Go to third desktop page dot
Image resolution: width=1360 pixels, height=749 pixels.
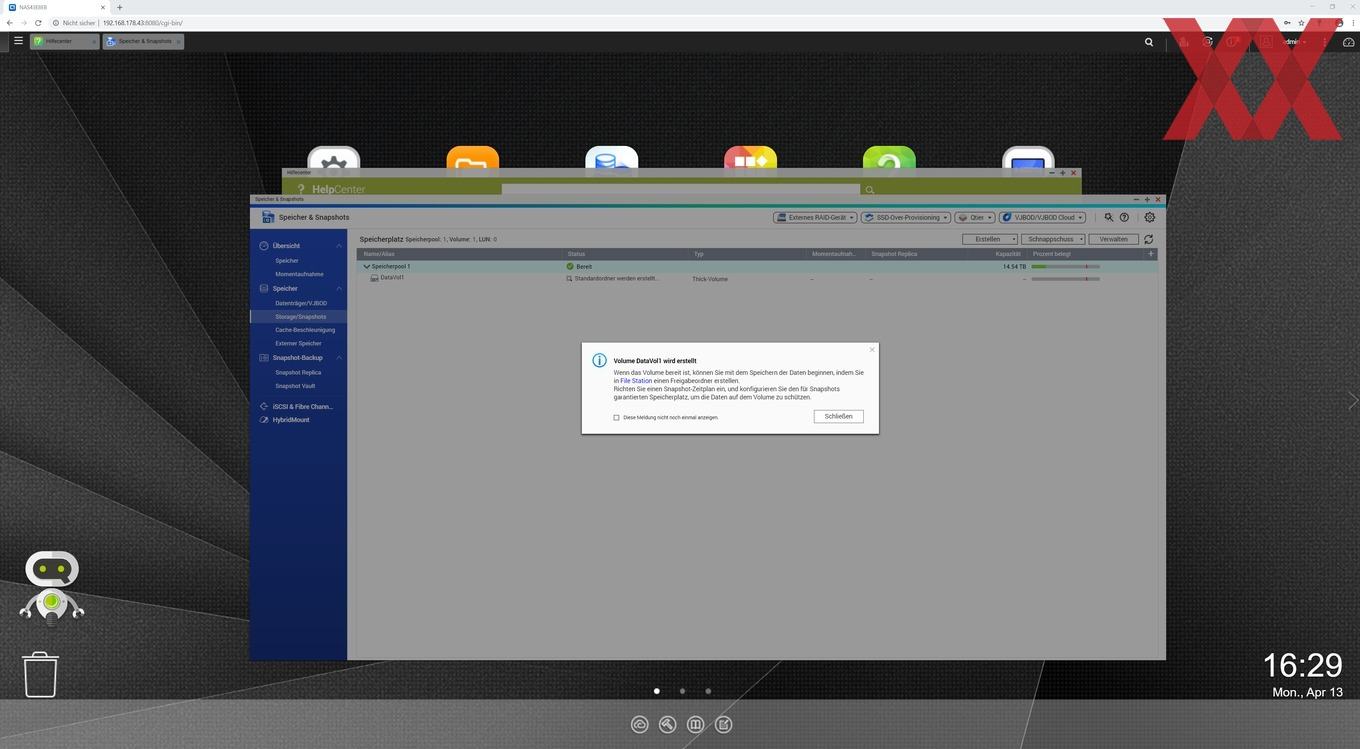(x=708, y=691)
